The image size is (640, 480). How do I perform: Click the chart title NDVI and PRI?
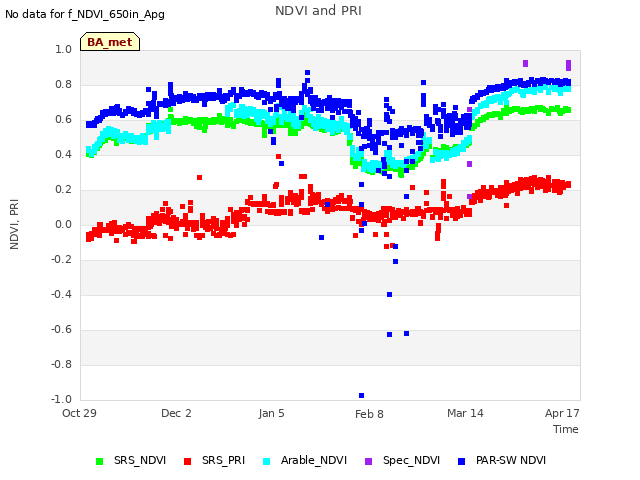(x=318, y=11)
